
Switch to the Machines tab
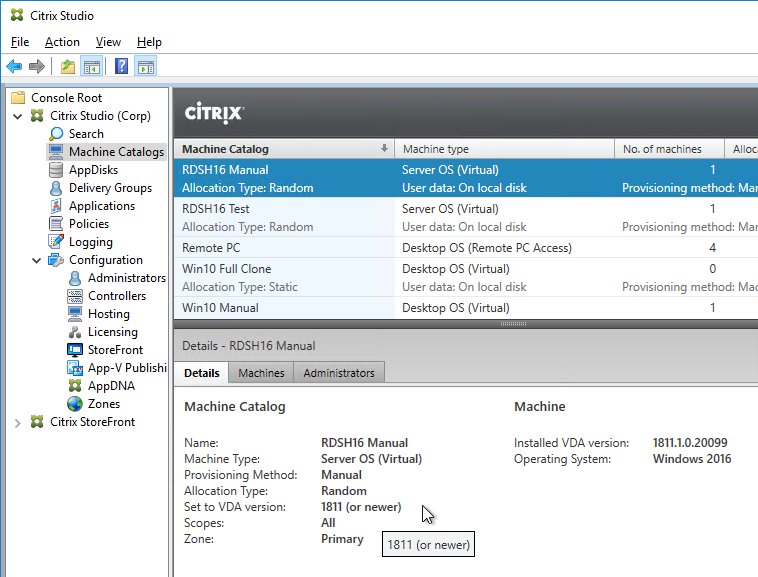coord(261,373)
